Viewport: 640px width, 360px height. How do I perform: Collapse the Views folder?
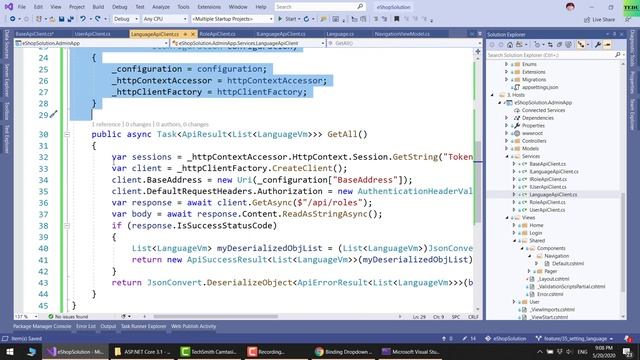point(507,218)
